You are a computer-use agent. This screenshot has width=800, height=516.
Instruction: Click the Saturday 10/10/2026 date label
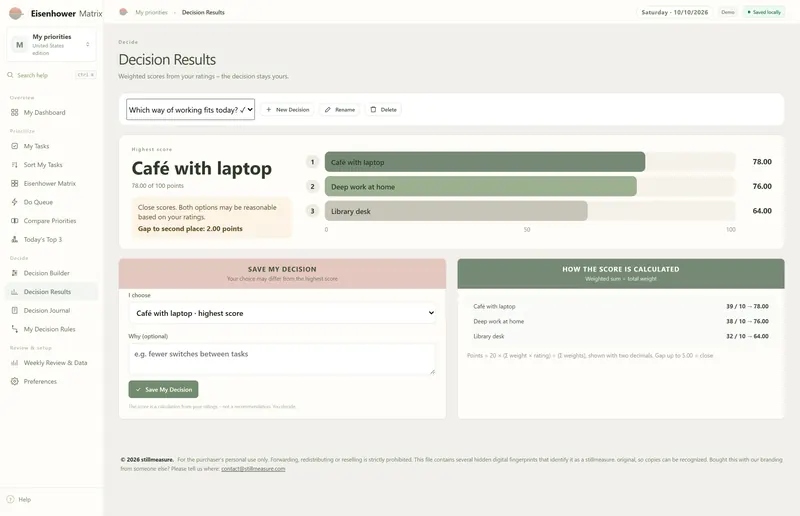pos(674,12)
